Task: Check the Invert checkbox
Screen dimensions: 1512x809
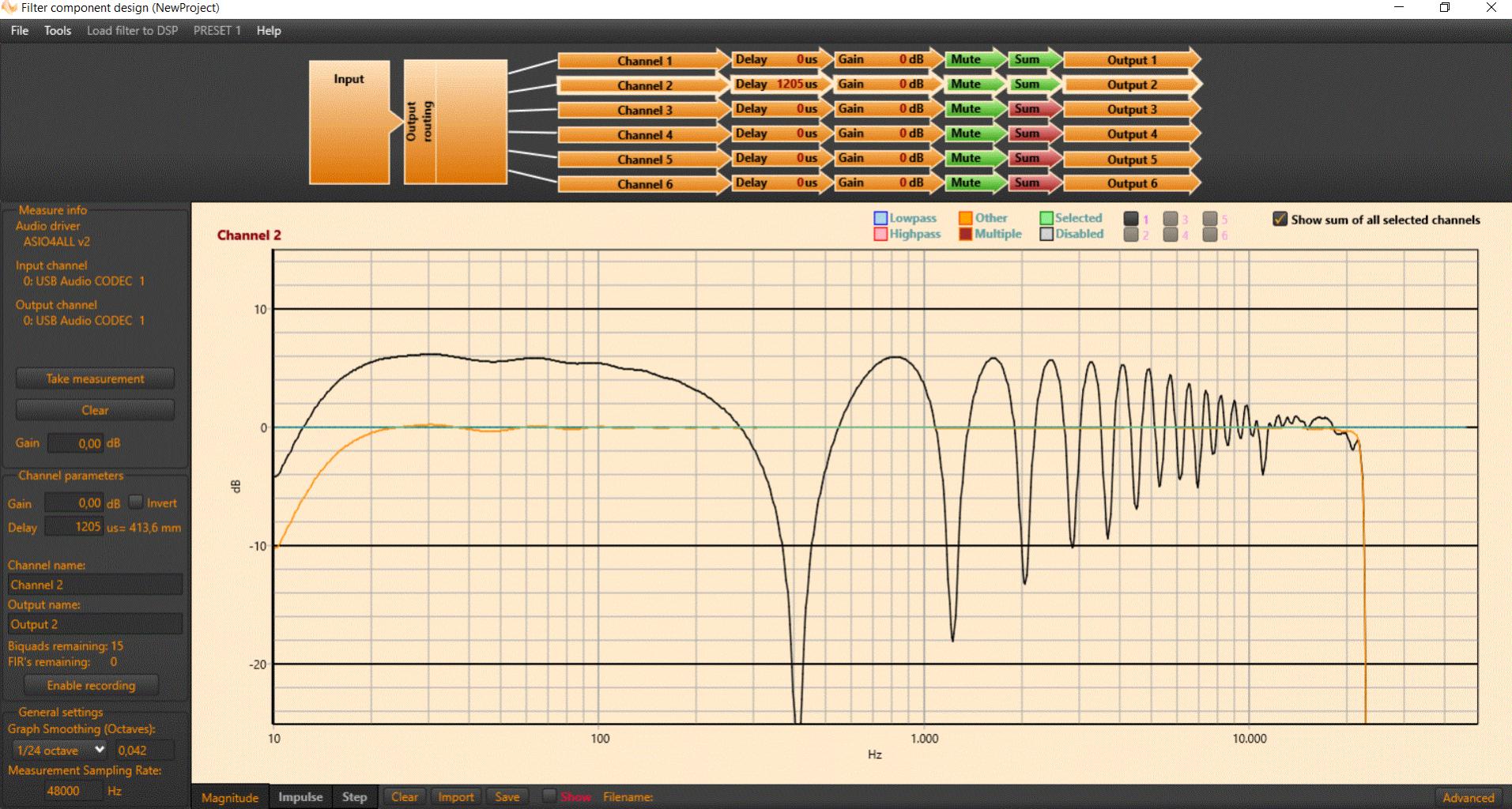Action: click(135, 502)
